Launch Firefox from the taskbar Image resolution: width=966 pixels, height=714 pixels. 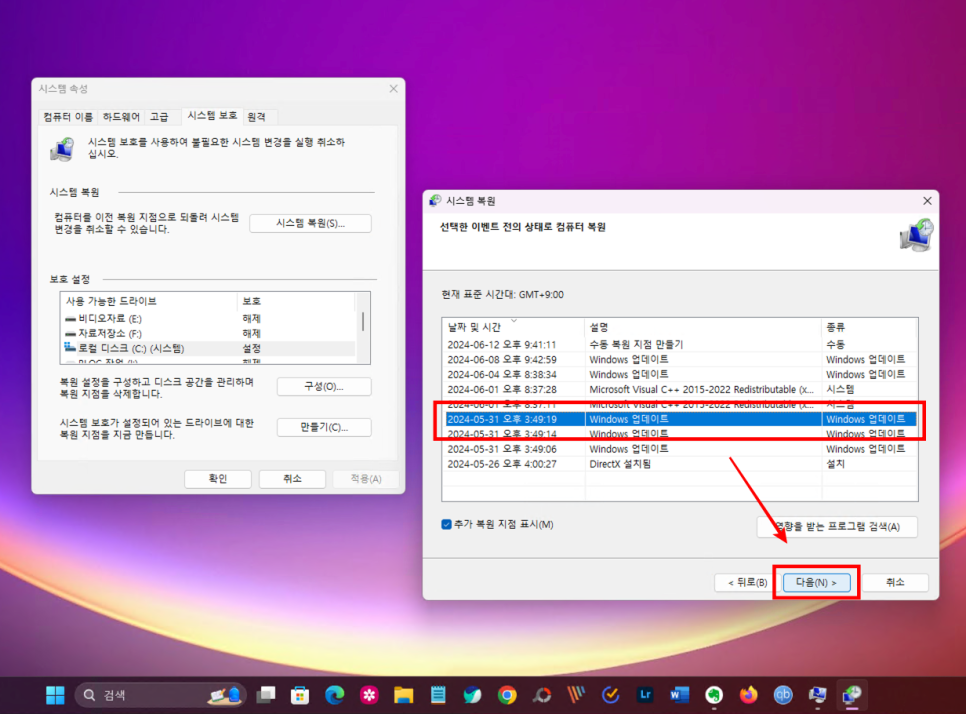tap(749, 695)
